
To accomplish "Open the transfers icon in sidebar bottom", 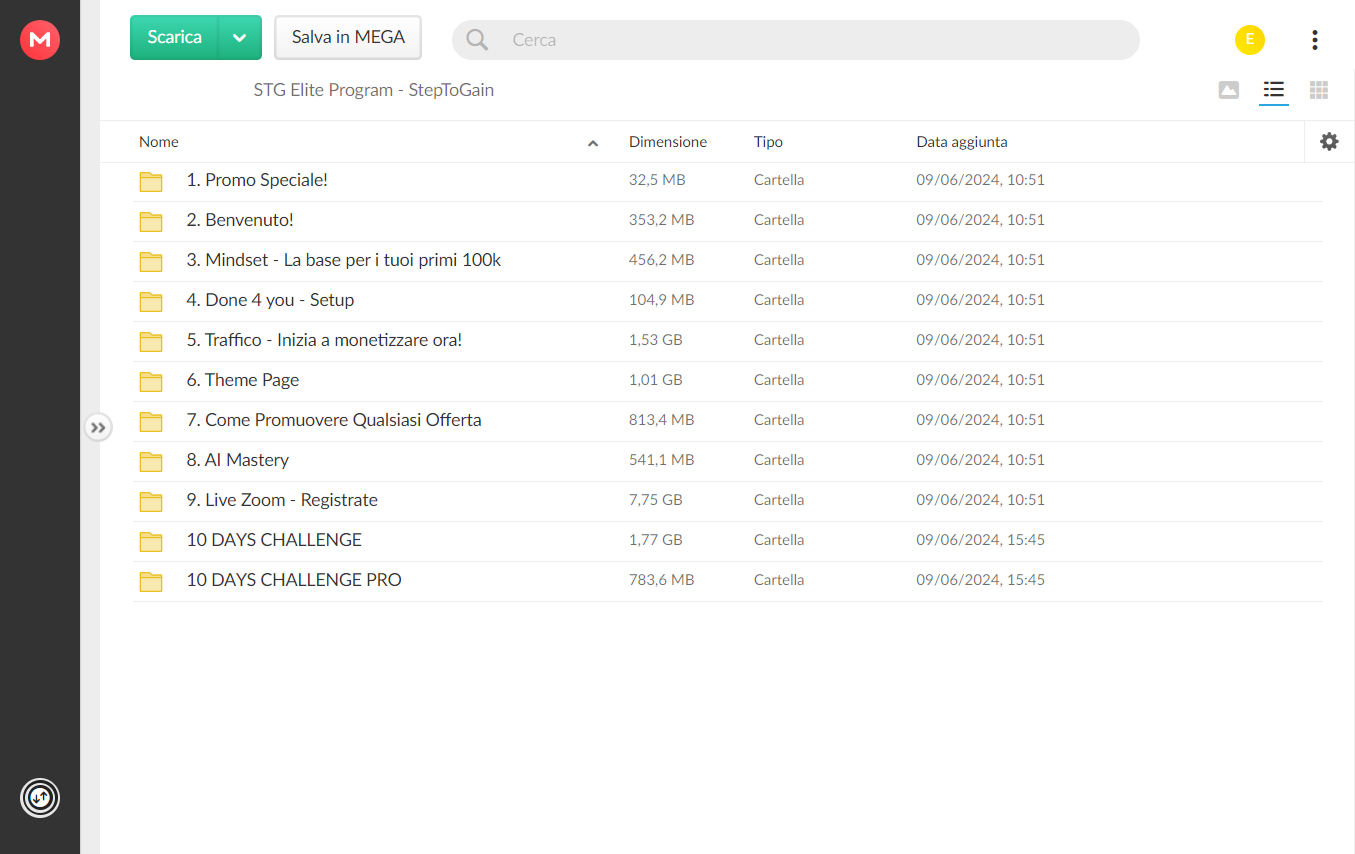I will (x=40, y=798).
